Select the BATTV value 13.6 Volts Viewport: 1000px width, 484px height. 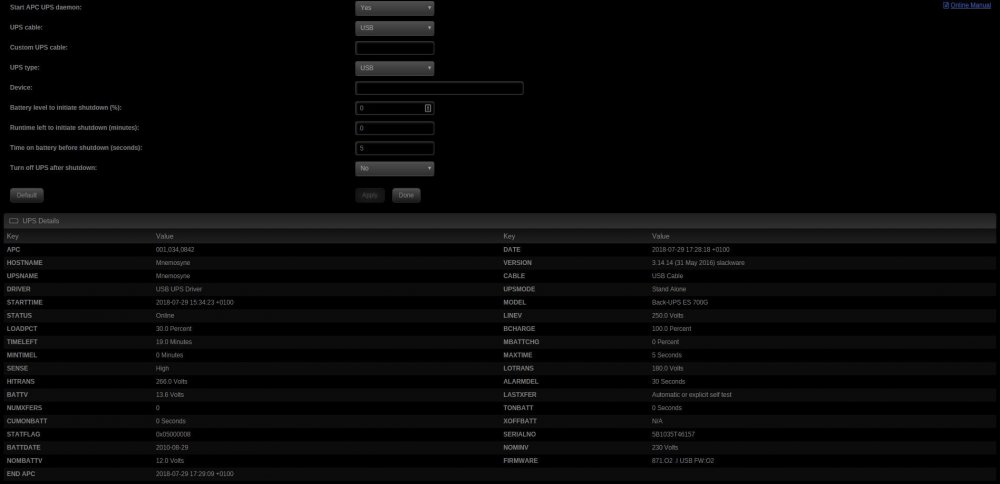[170, 395]
